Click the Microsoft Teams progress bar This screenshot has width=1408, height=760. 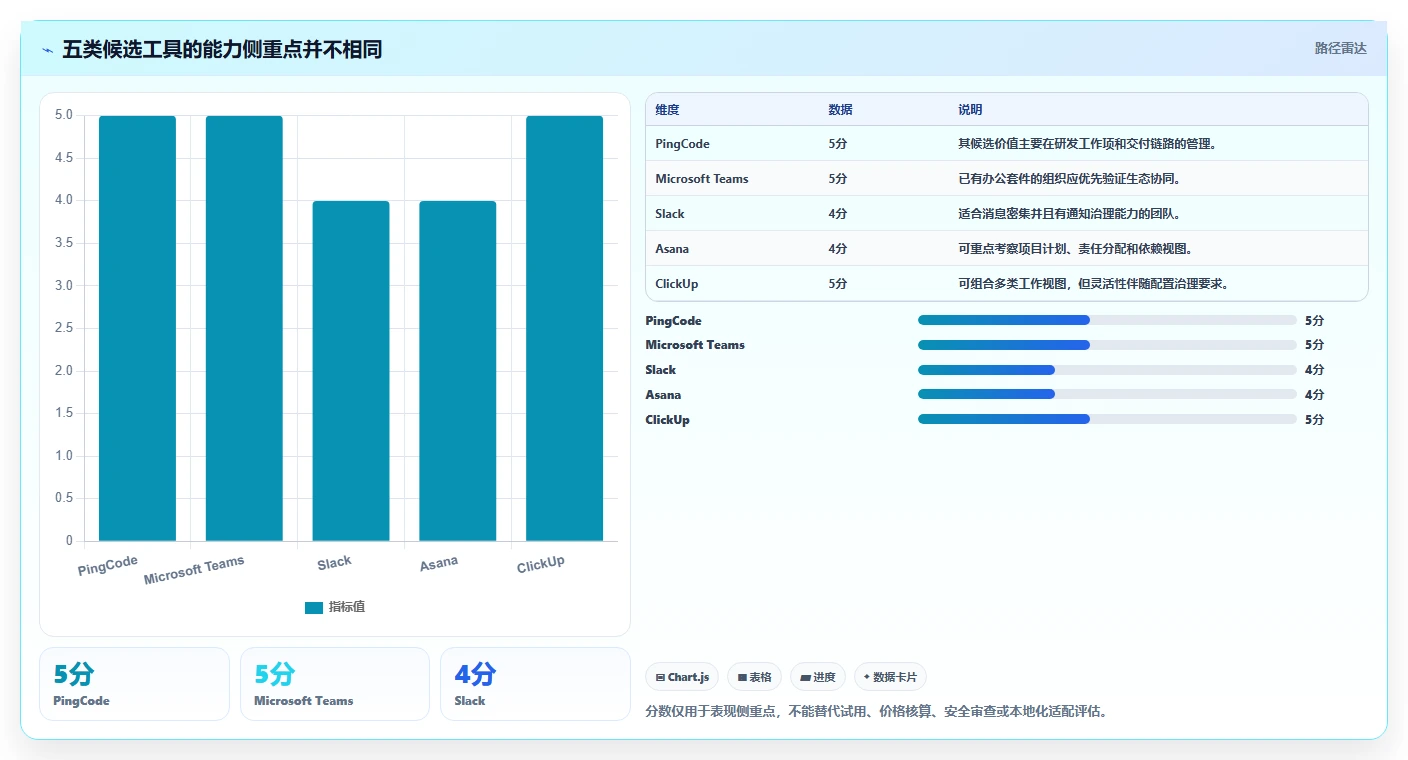(x=1107, y=345)
